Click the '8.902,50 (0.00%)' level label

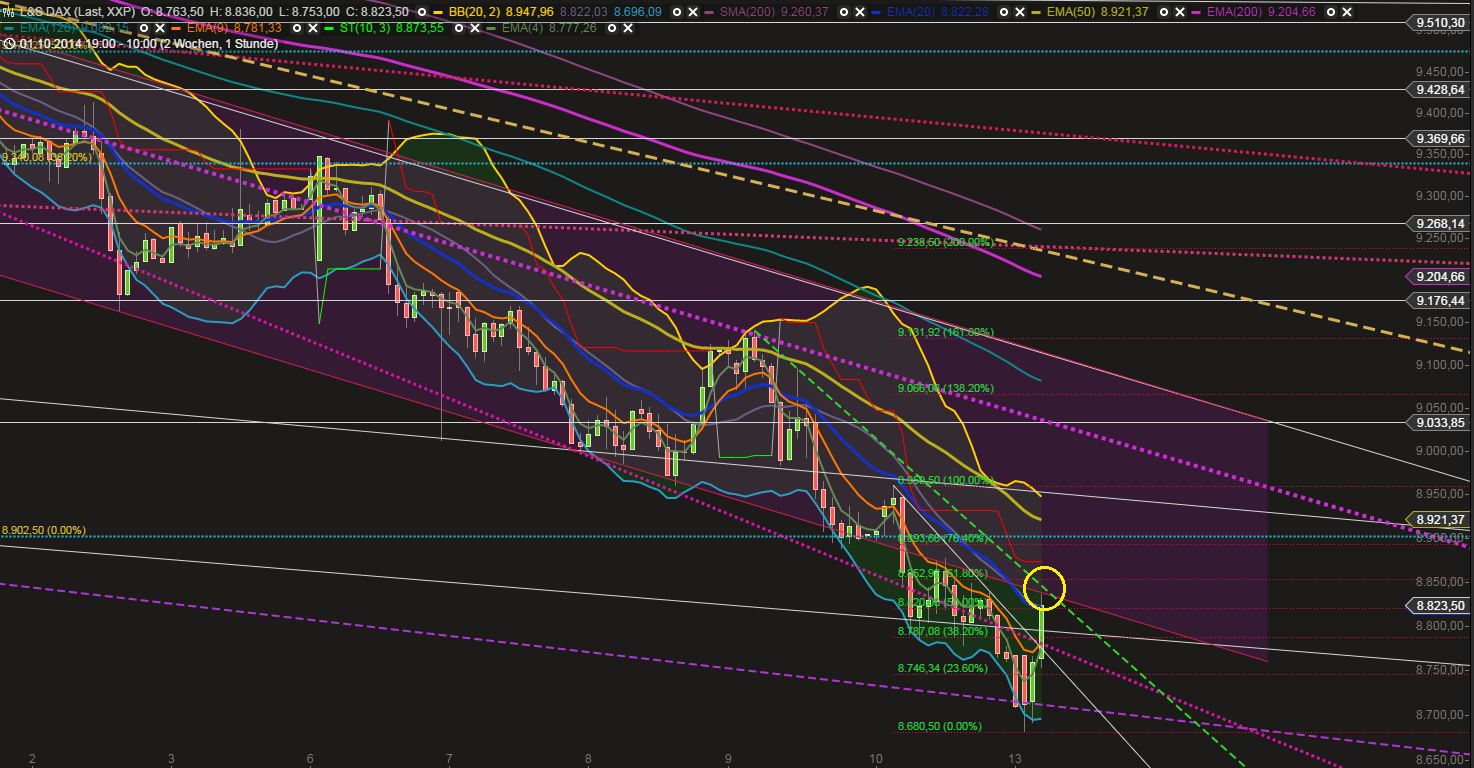[44, 530]
